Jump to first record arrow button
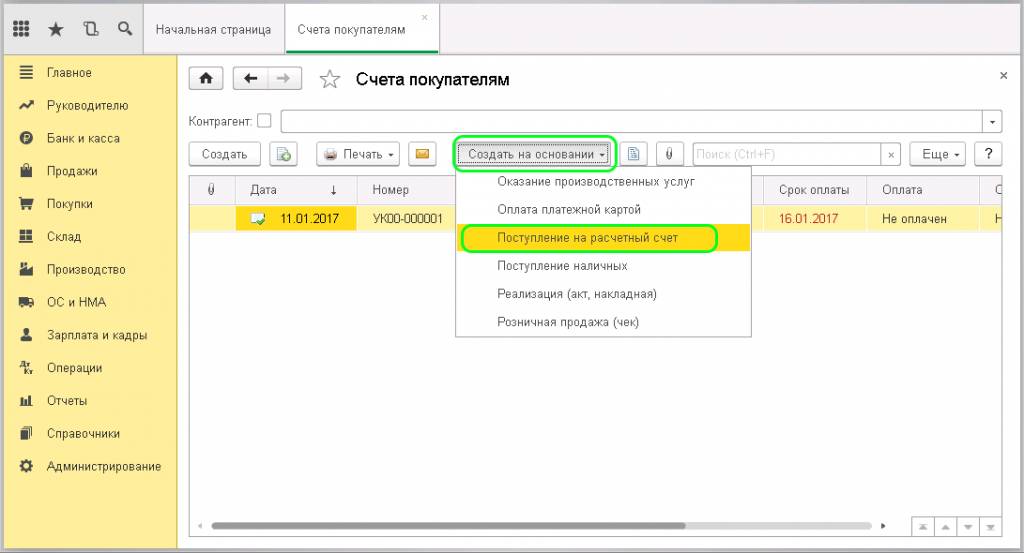 923,526
